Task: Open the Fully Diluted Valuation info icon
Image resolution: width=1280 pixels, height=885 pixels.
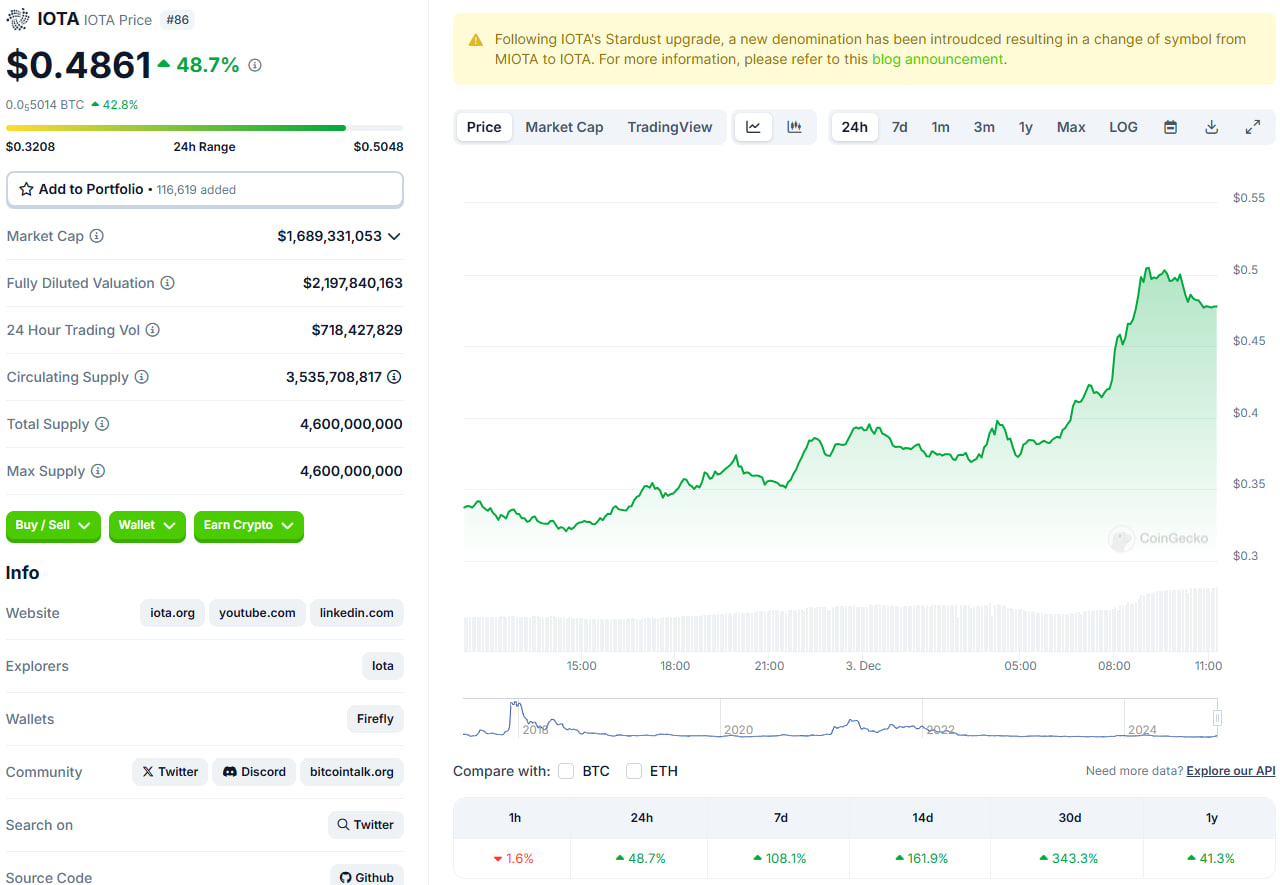Action: coord(168,283)
